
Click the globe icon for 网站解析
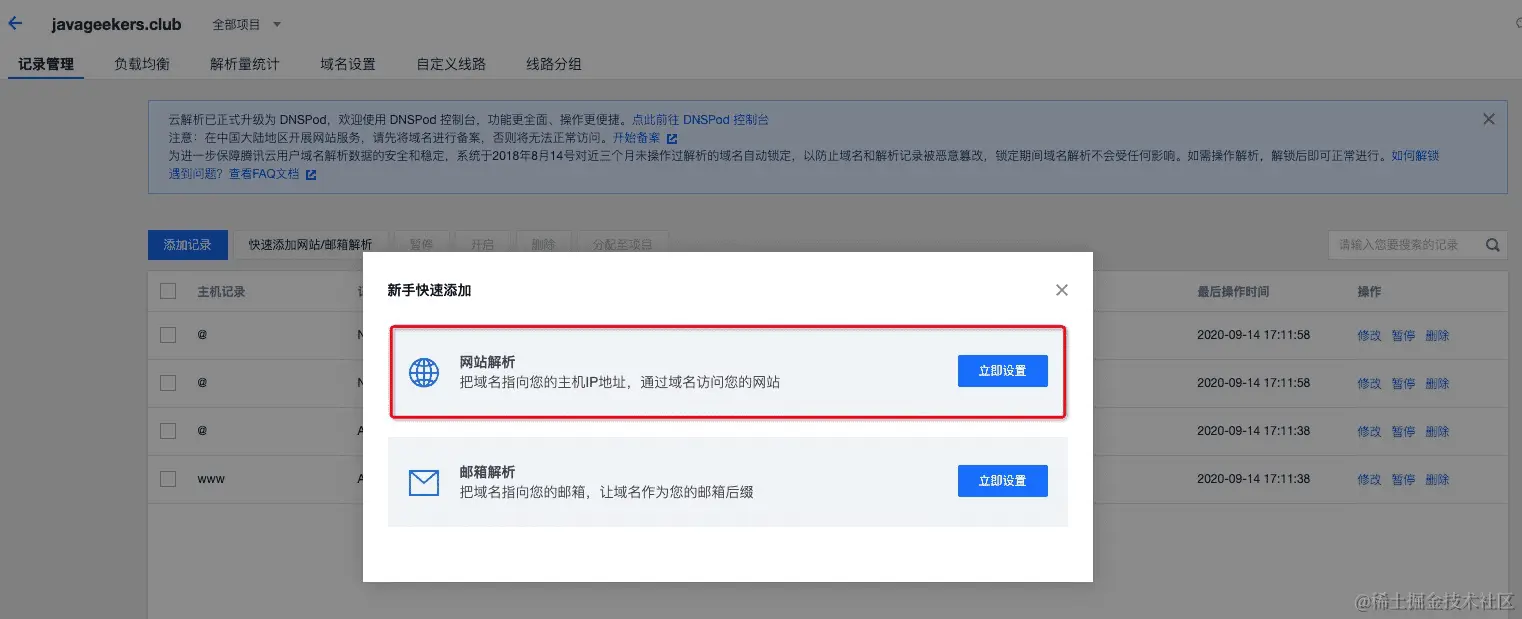424,371
